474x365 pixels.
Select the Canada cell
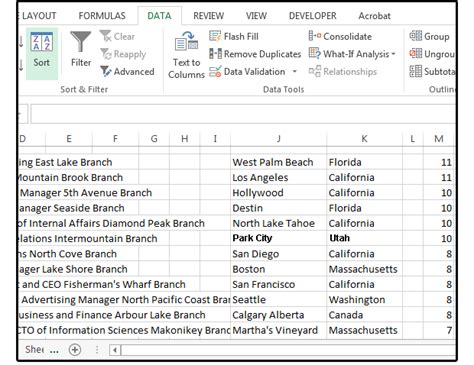click(x=364, y=315)
